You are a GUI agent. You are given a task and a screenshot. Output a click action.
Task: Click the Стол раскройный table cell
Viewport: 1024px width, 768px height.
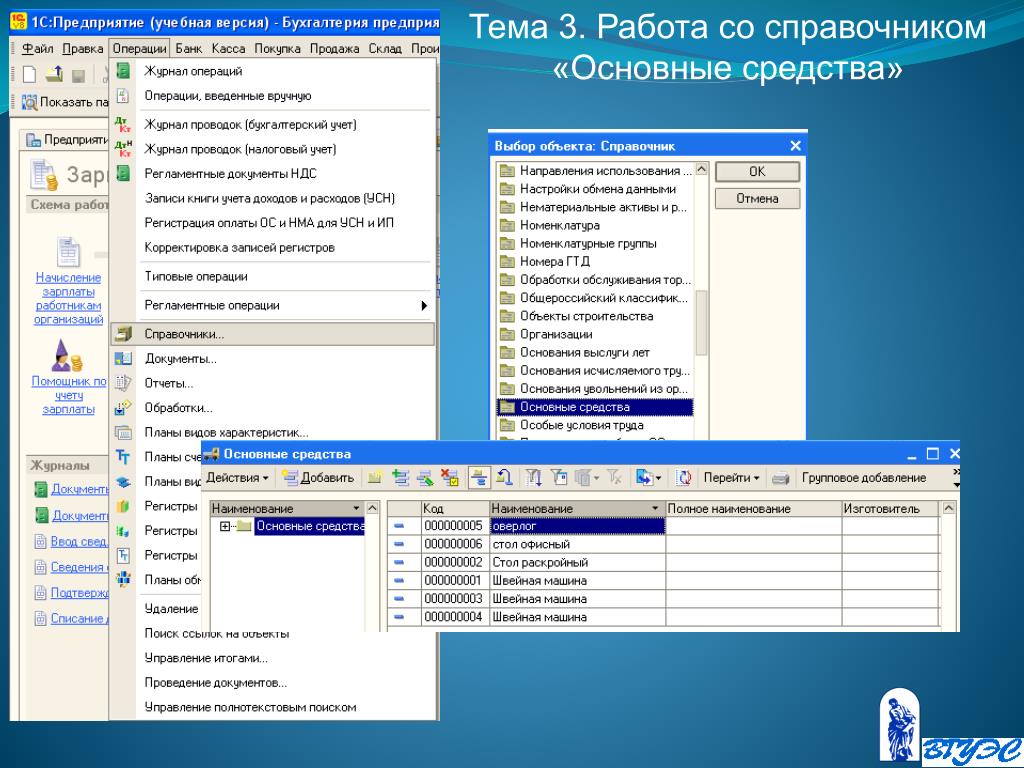tap(577, 562)
